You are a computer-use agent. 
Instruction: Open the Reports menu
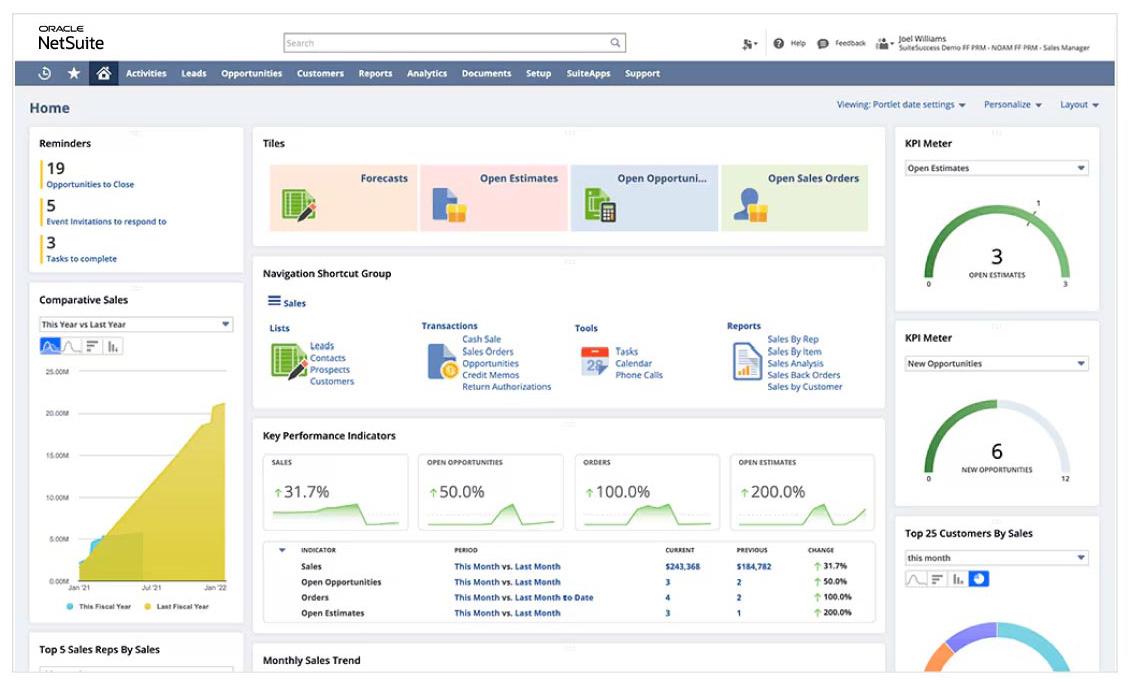pyautogui.click(x=375, y=73)
